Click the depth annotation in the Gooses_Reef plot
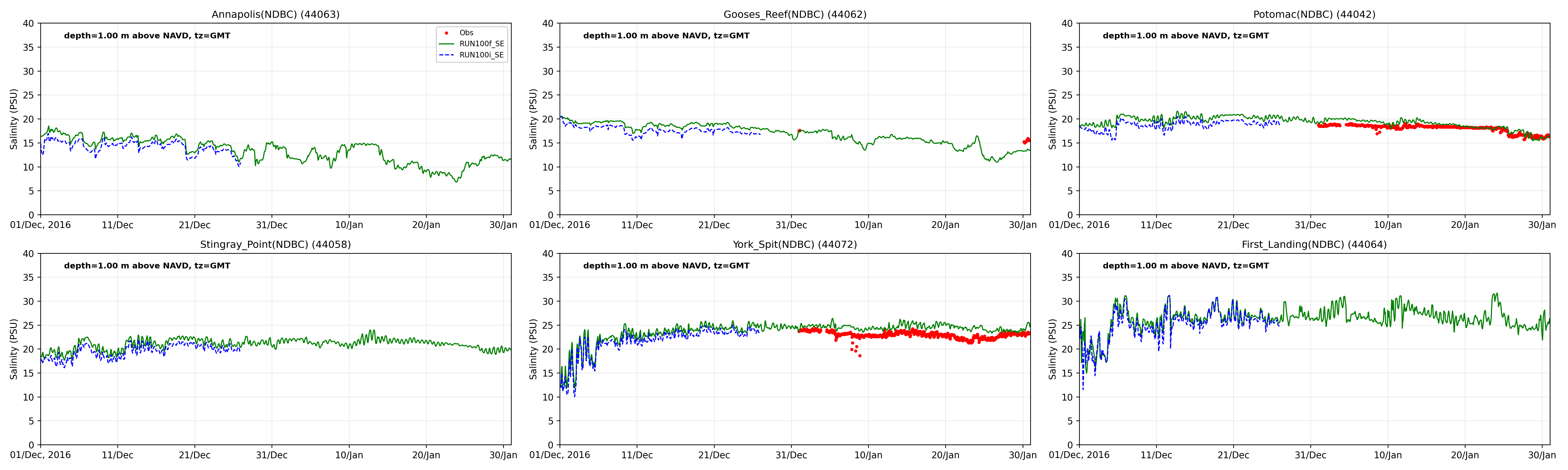Viewport: 1568px width, 470px height. coord(666,36)
